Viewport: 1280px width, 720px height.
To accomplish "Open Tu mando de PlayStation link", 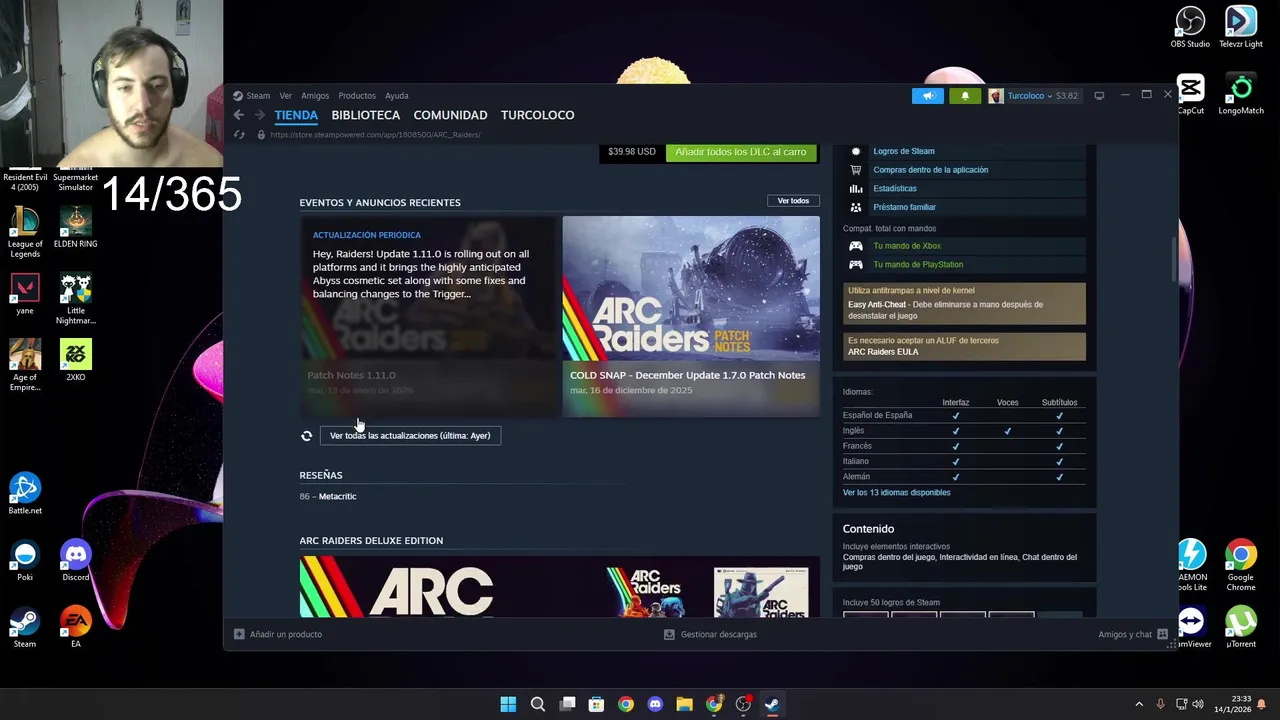I will (918, 265).
